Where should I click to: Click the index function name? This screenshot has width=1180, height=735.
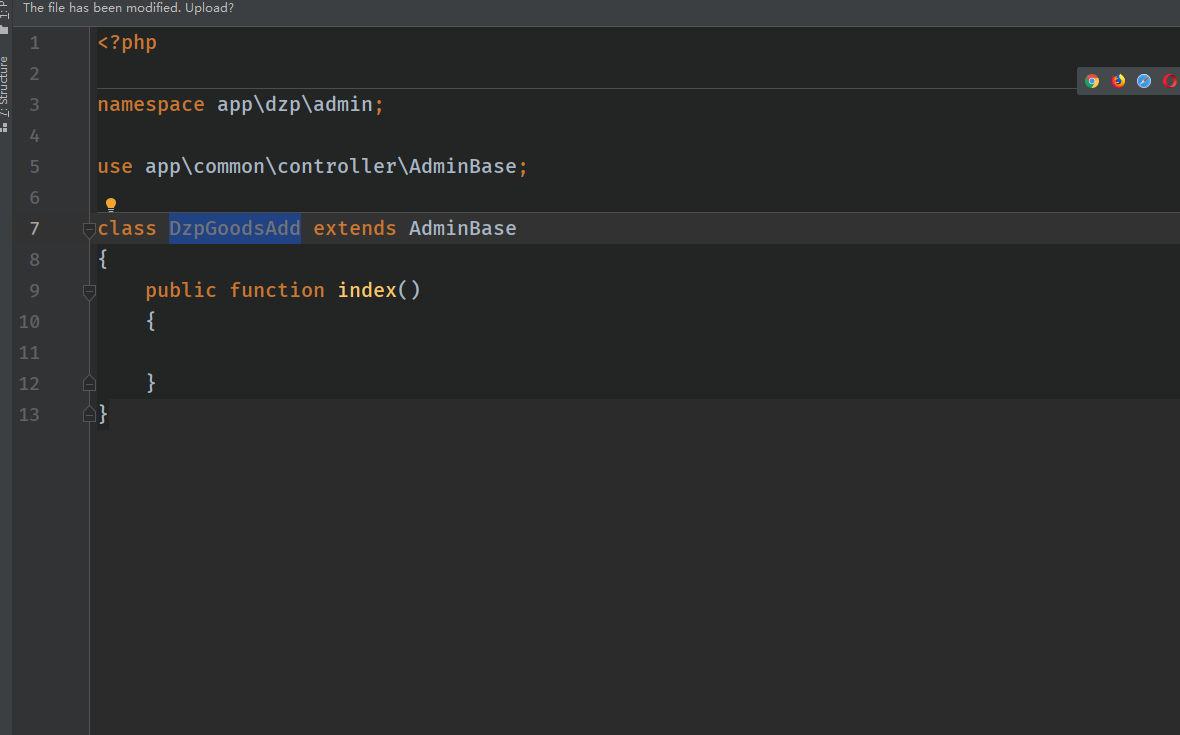367,291
